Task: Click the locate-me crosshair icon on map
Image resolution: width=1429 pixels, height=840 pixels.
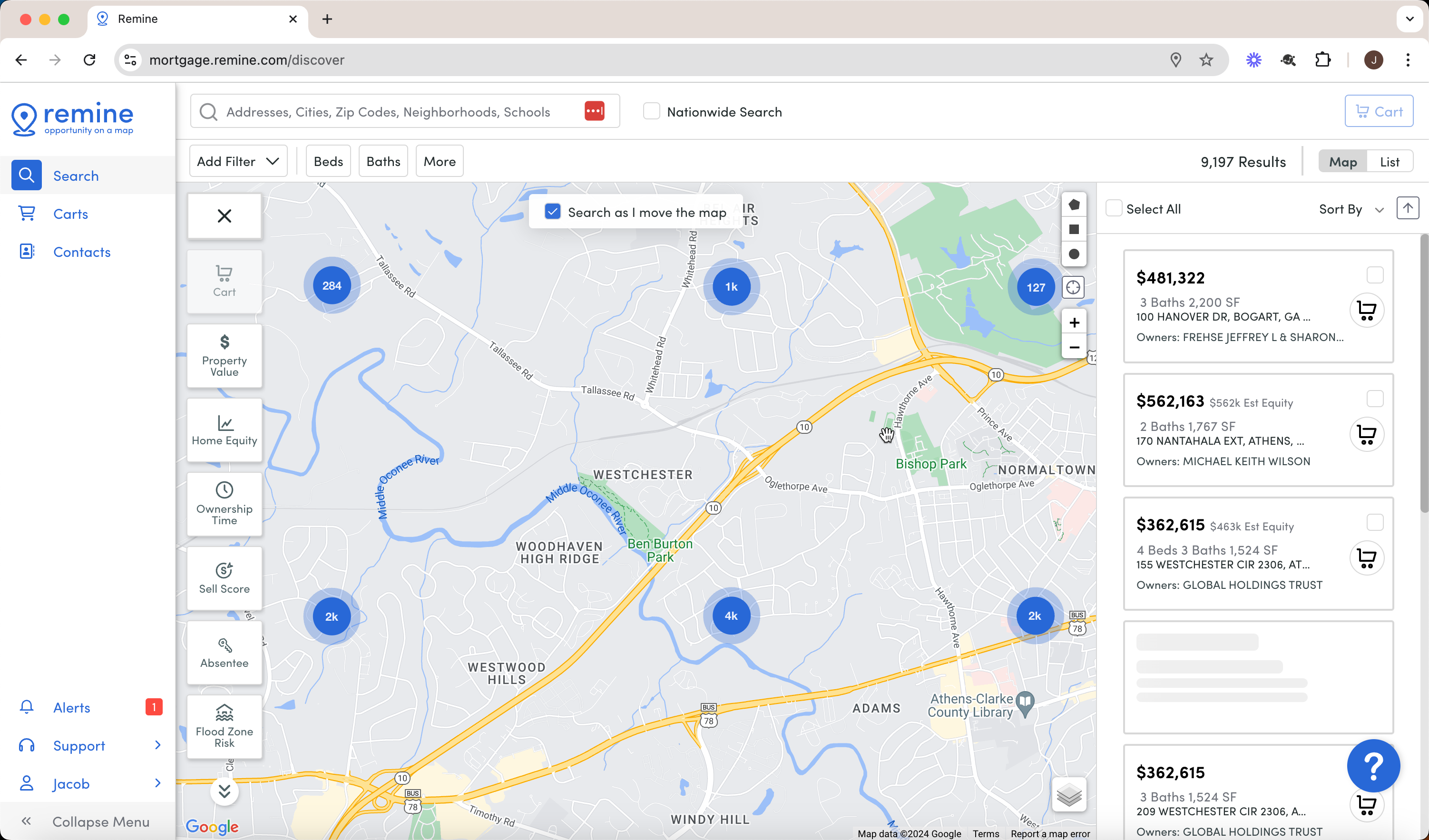Action: (1072, 288)
